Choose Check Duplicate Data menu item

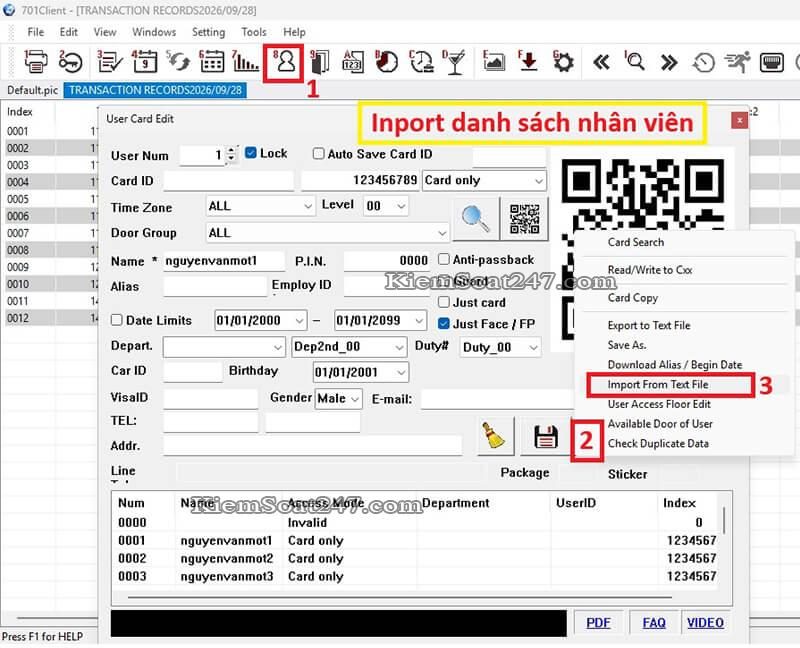point(658,444)
